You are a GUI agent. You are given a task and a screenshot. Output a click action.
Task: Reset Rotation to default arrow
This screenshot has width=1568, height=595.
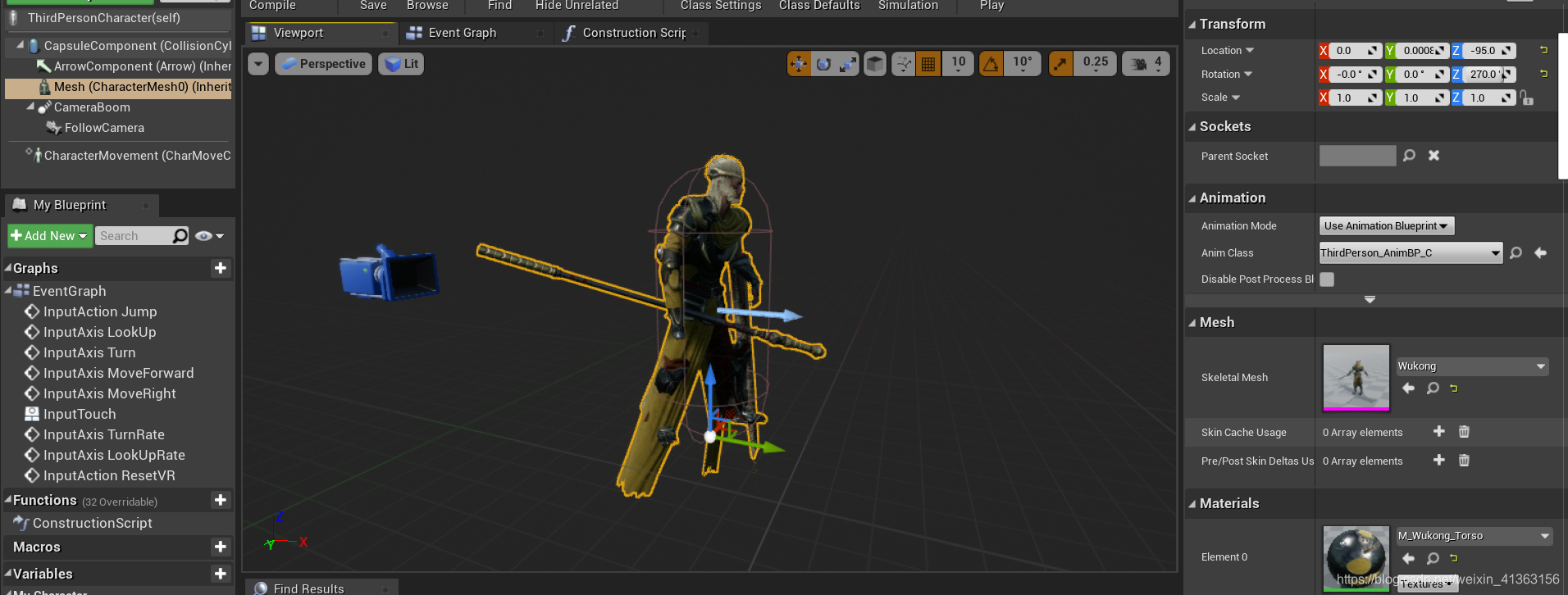[x=1543, y=74]
